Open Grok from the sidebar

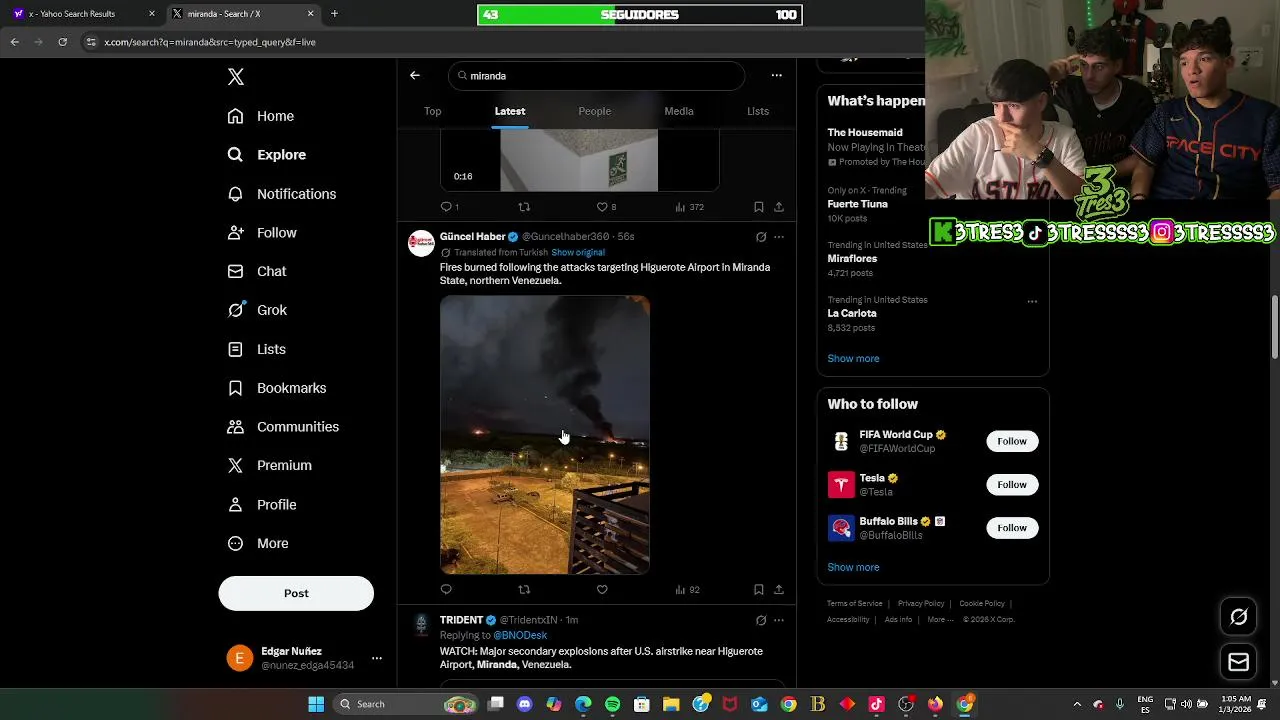[x=257, y=310]
